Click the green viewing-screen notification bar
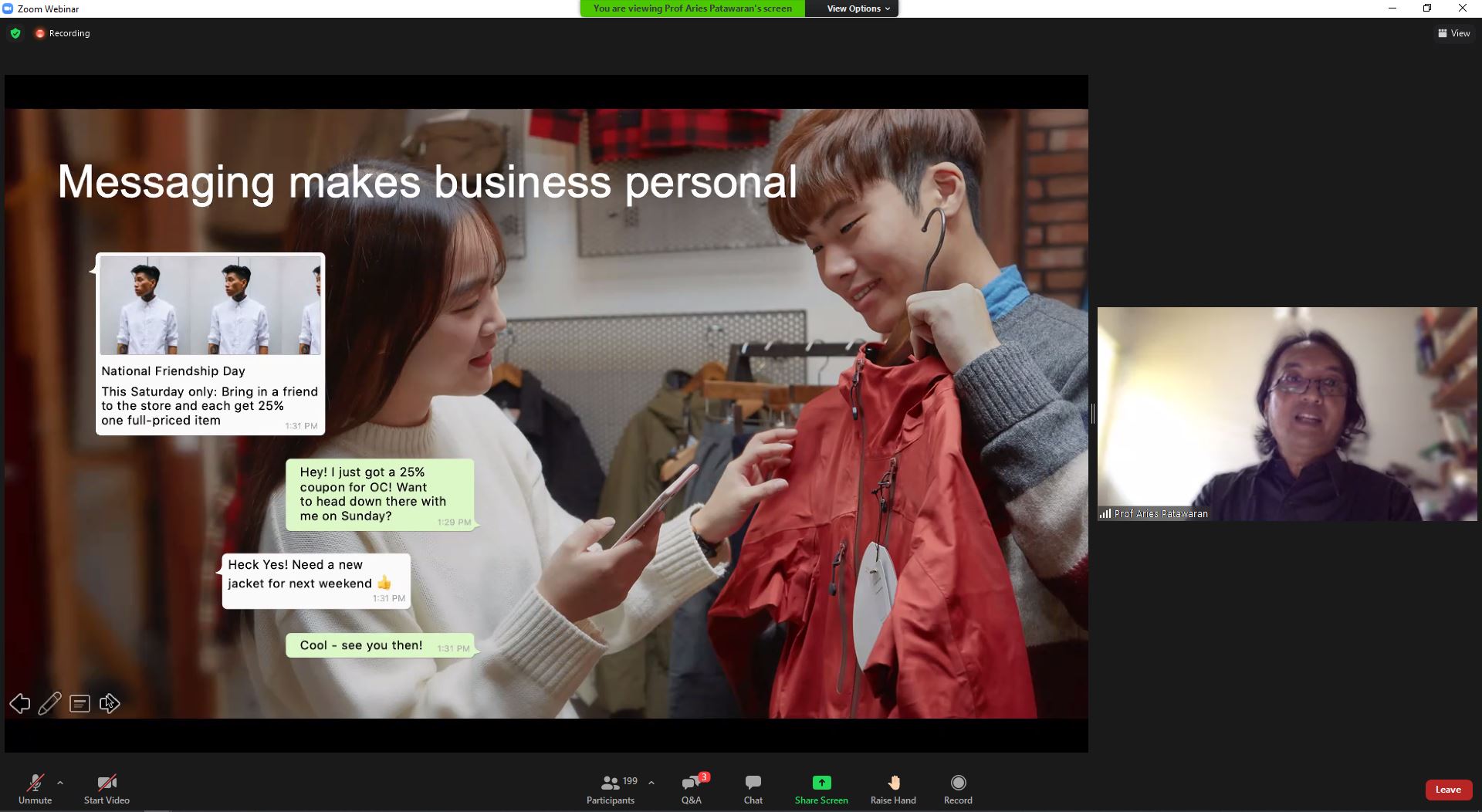The height and width of the screenshot is (812, 1482). [692, 8]
